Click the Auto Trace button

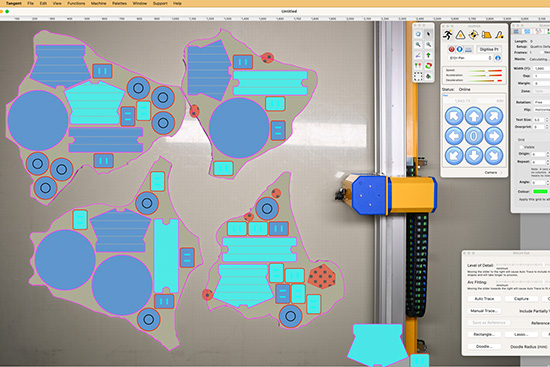[484, 299]
